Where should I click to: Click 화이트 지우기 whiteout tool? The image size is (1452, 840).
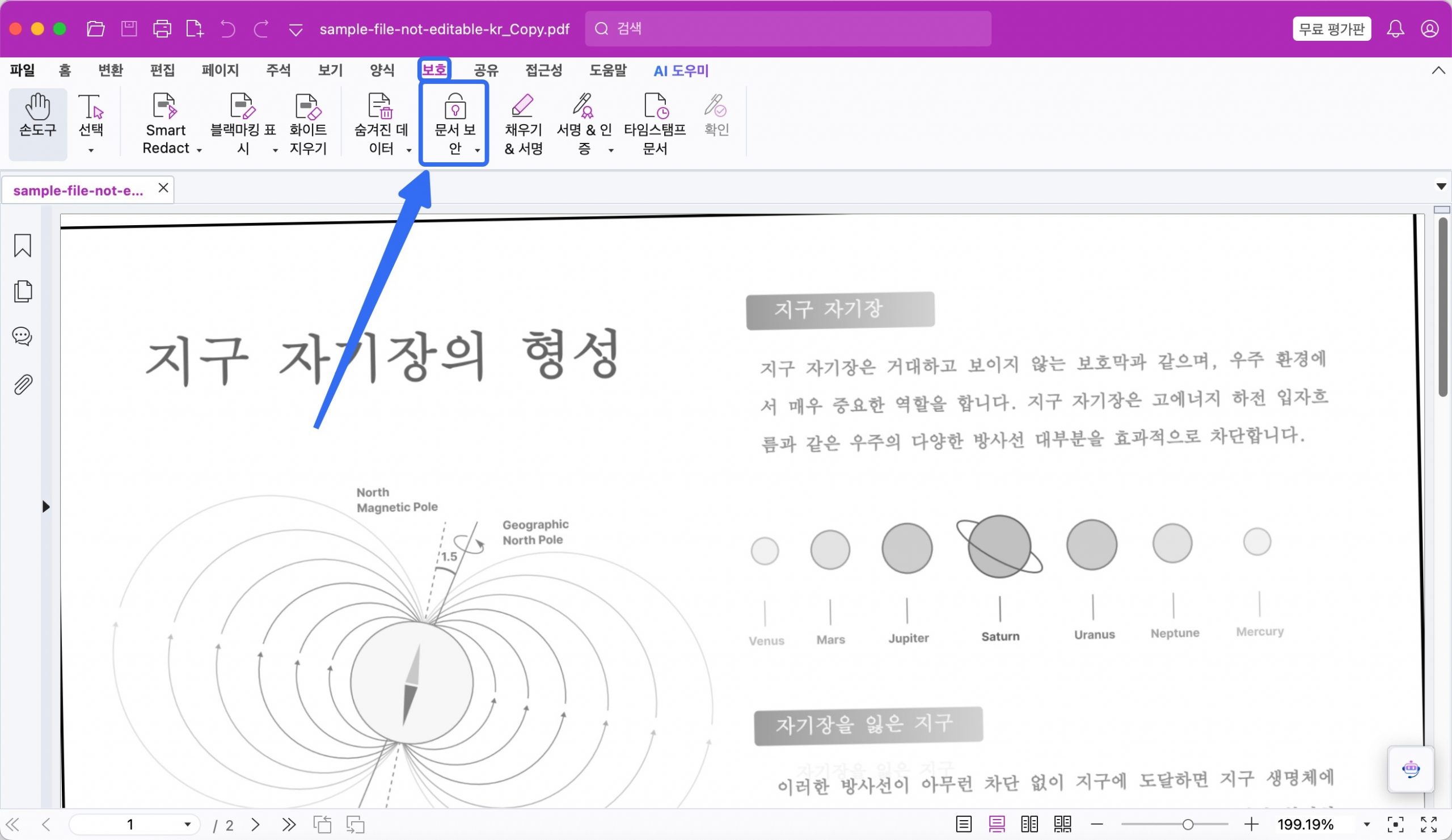pyautogui.click(x=307, y=123)
